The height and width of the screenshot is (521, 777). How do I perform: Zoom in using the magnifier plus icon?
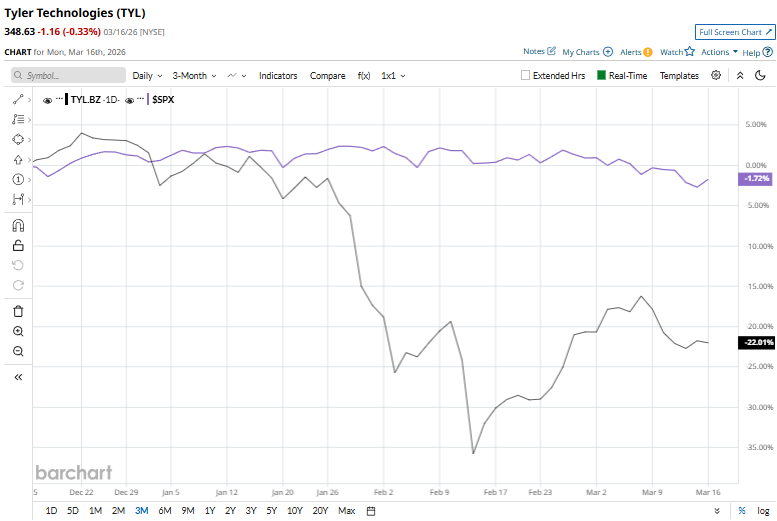17,331
